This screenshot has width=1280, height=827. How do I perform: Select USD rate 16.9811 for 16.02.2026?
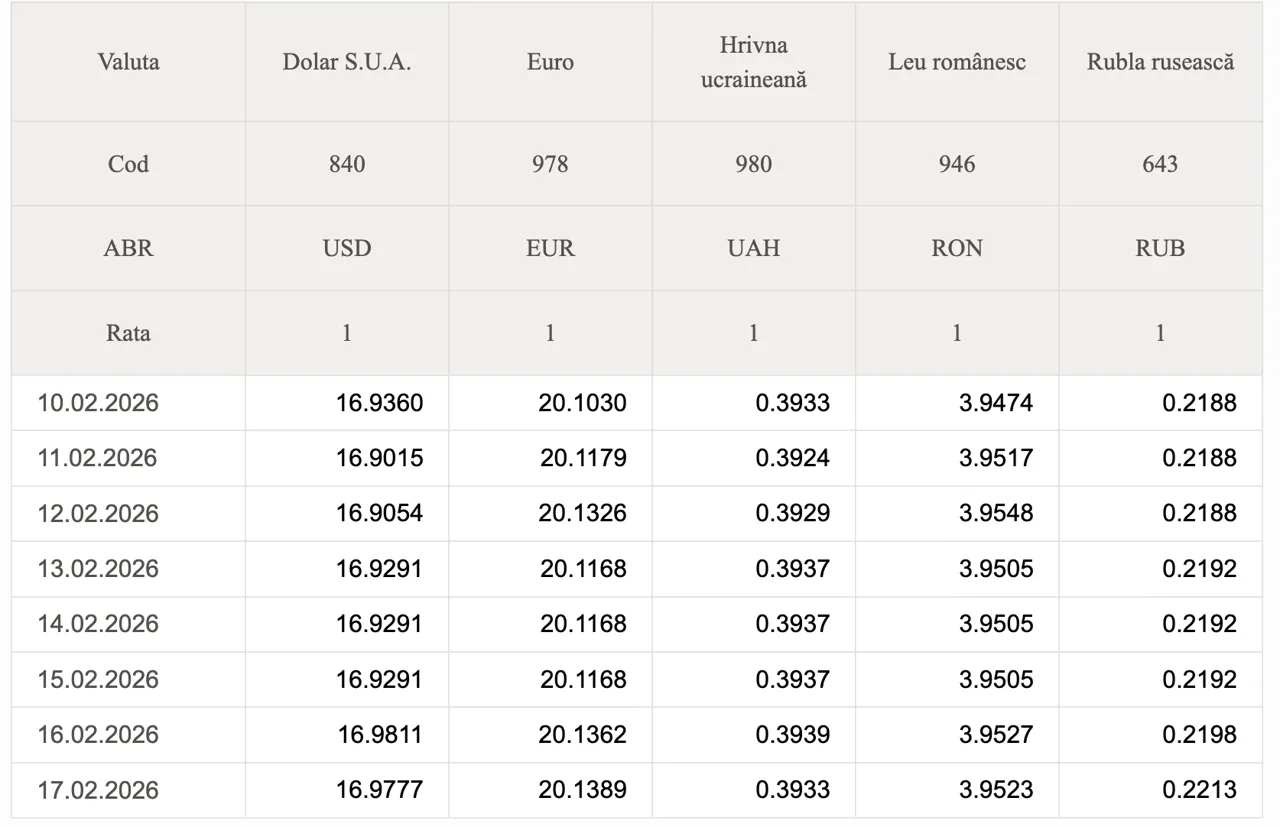(379, 735)
